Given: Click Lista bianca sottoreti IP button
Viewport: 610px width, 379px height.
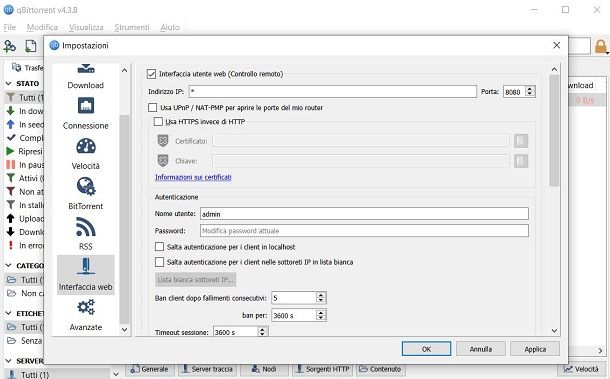Looking at the screenshot, I should tap(196, 279).
